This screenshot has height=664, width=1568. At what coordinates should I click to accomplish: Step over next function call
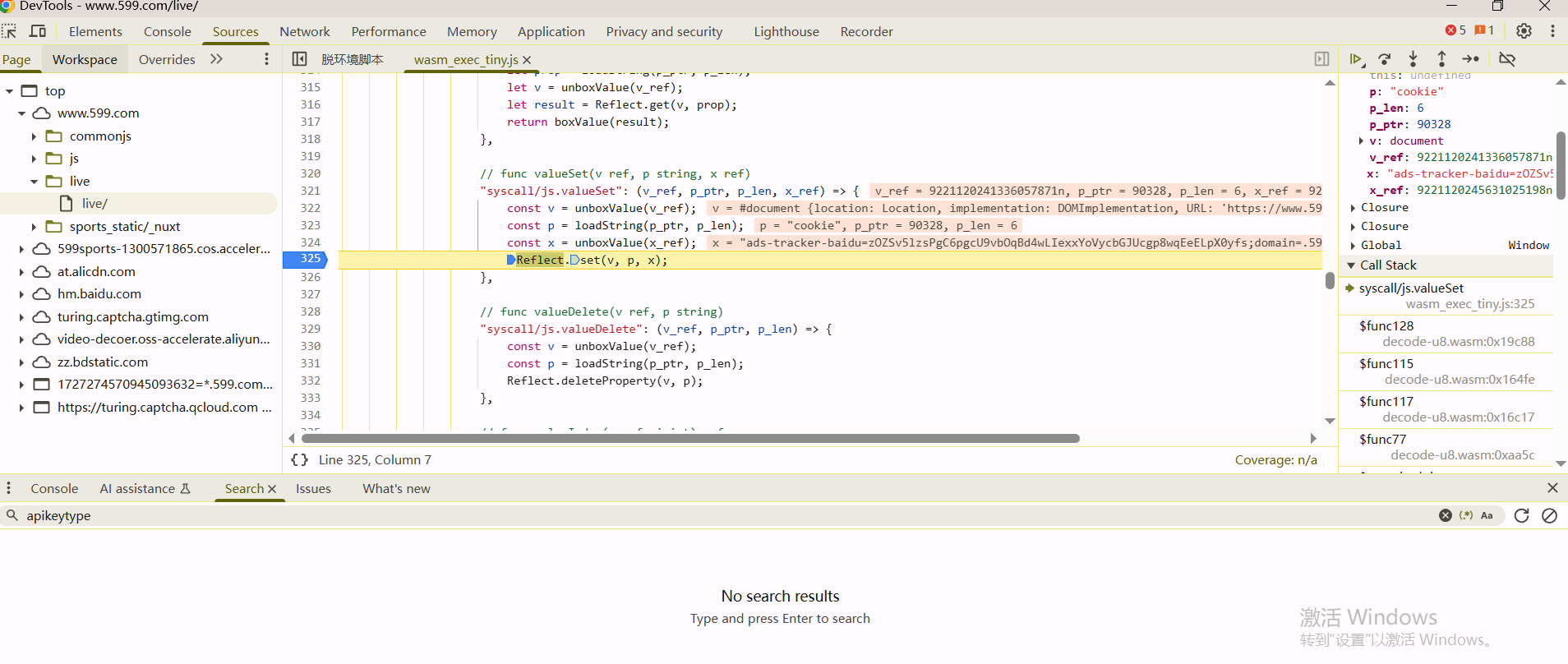pyautogui.click(x=1385, y=59)
